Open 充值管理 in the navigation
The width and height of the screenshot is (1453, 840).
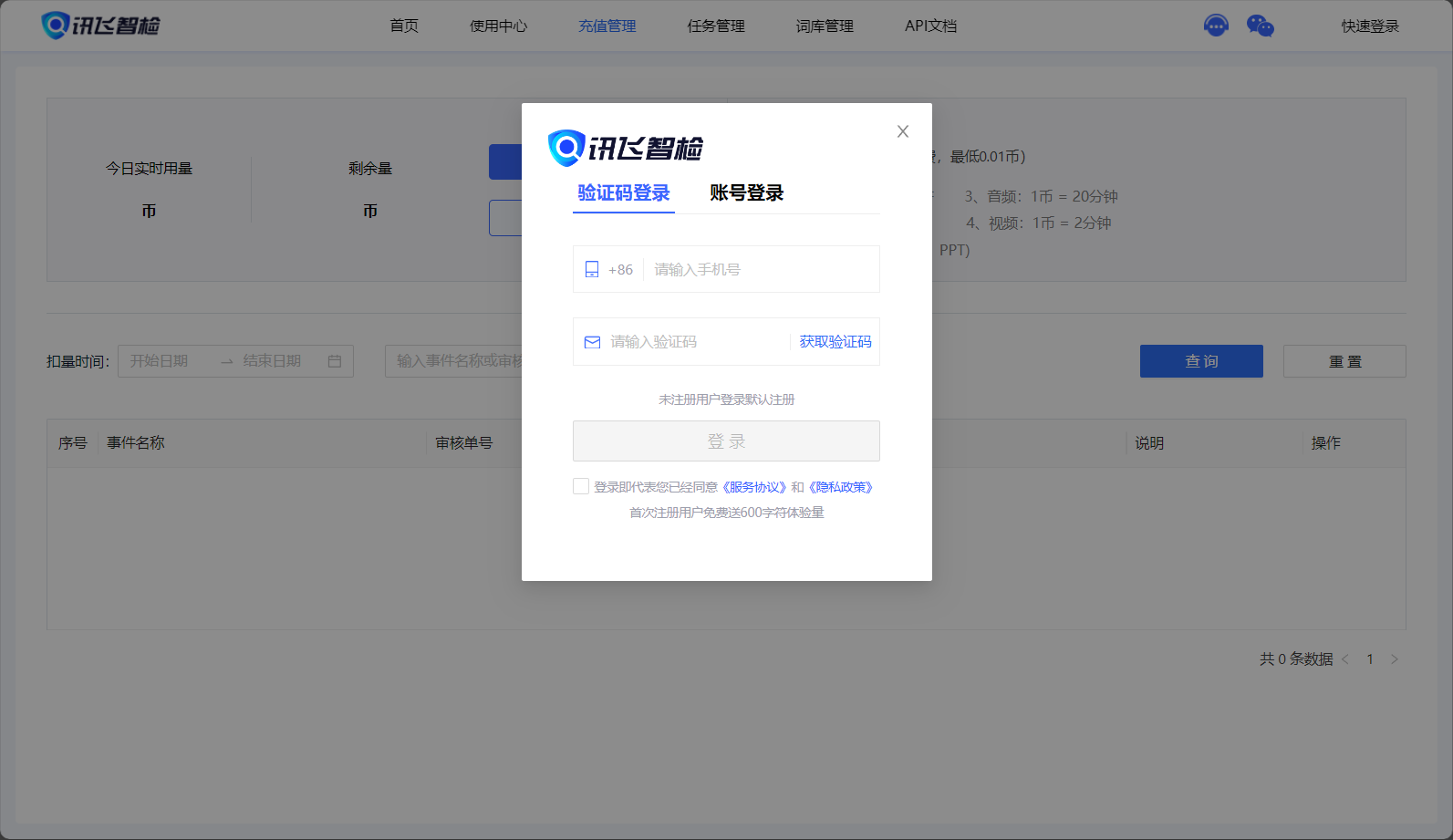(x=607, y=26)
